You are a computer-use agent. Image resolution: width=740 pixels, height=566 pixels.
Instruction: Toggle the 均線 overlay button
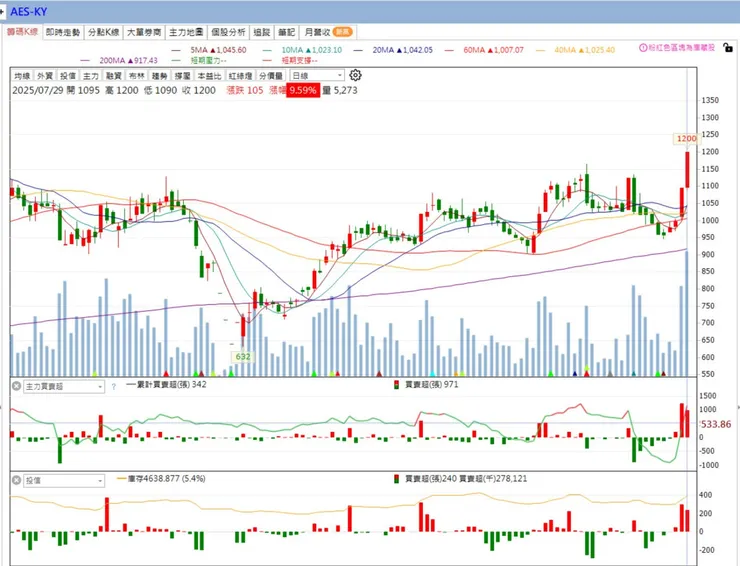coord(22,76)
